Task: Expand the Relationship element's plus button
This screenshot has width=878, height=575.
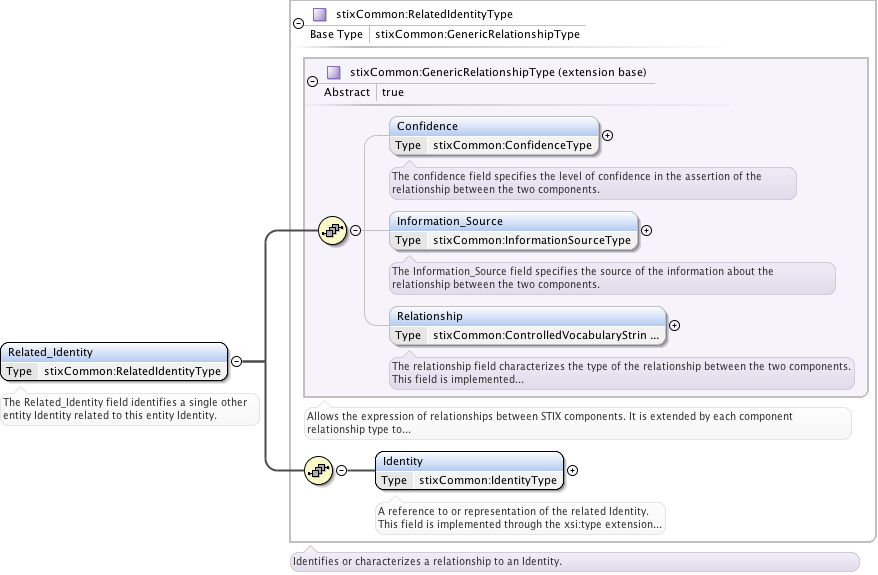Action: pos(674,325)
